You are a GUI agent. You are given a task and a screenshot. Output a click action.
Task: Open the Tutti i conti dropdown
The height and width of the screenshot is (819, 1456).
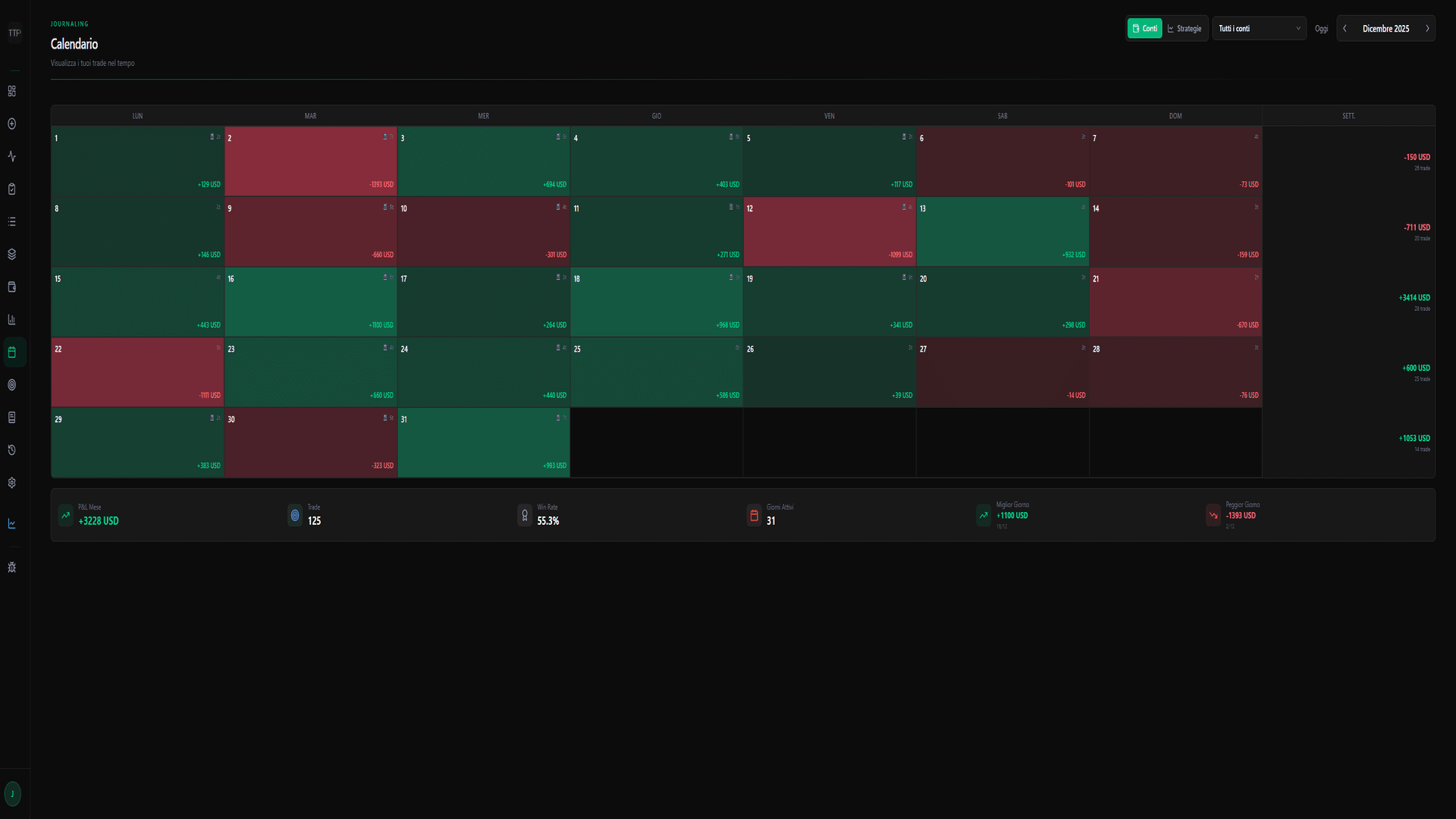tap(1259, 29)
